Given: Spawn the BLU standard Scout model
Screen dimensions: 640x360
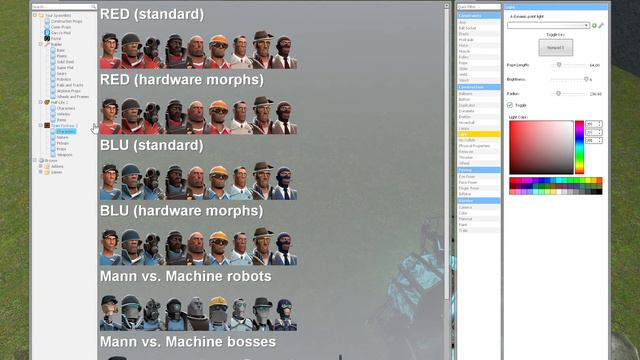Looking at the screenshot, I should 111,182.
